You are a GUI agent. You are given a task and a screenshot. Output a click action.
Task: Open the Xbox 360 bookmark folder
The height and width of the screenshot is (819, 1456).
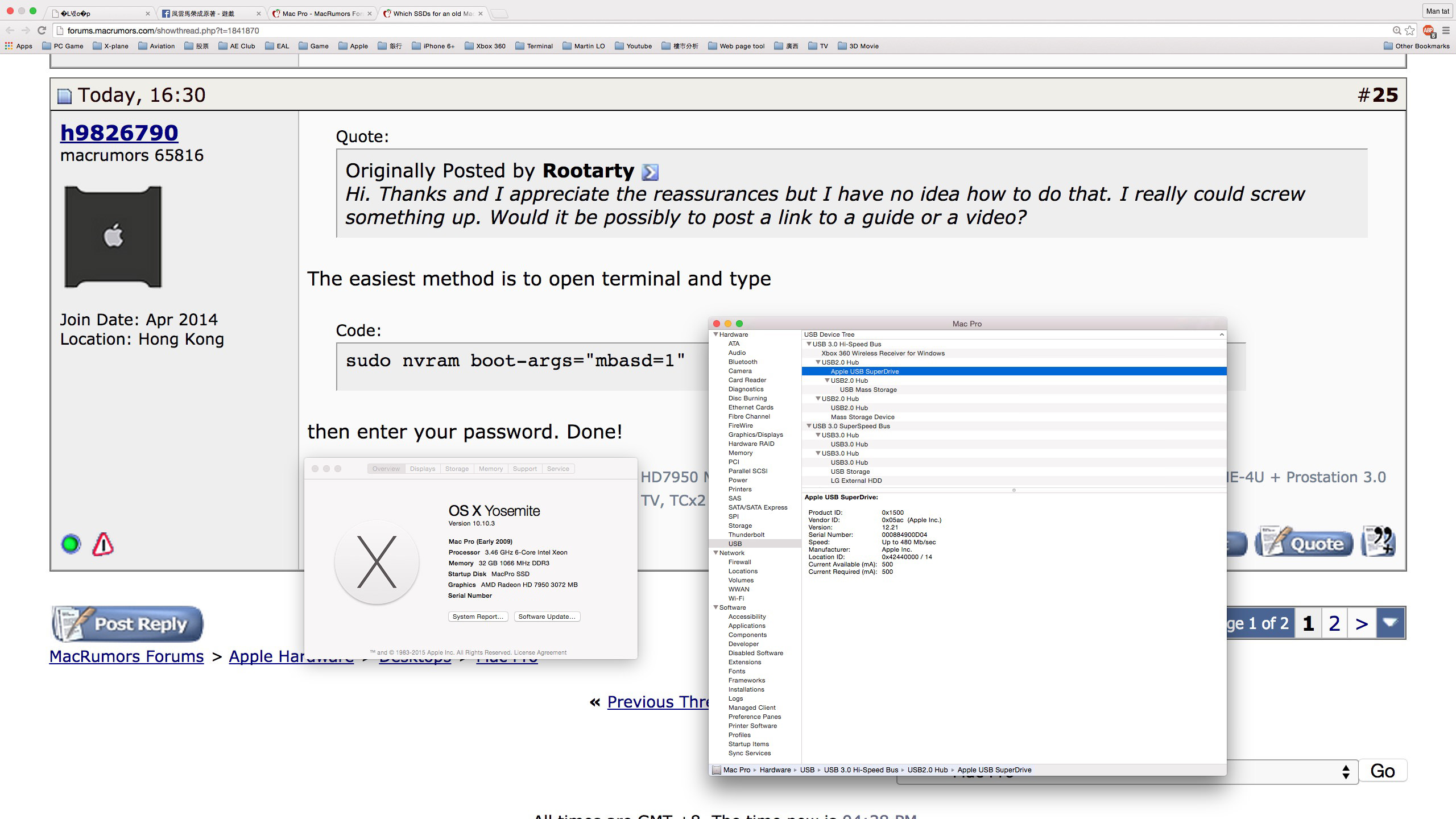(485, 46)
